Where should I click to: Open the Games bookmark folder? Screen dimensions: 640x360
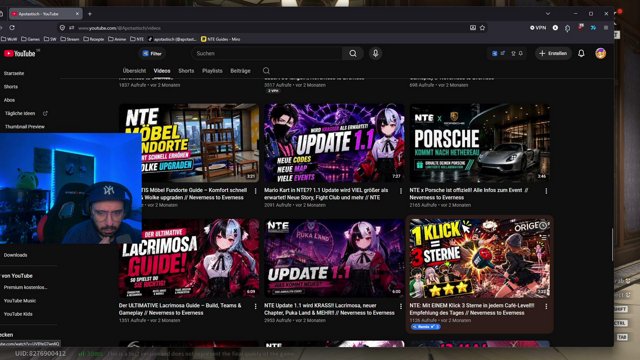pyautogui.click(x=31, y=39)
